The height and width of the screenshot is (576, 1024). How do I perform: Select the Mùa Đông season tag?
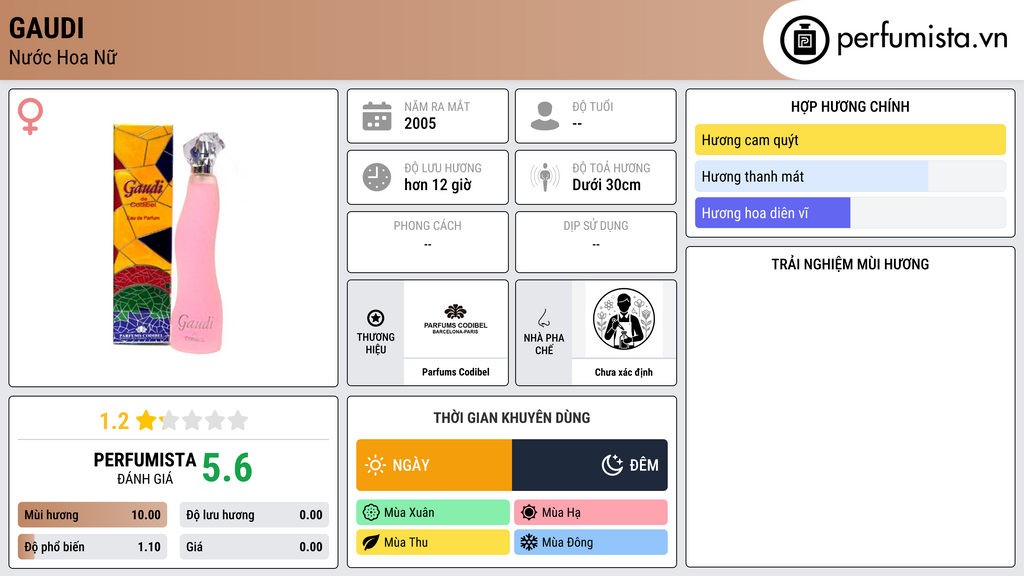click(591, 542)
